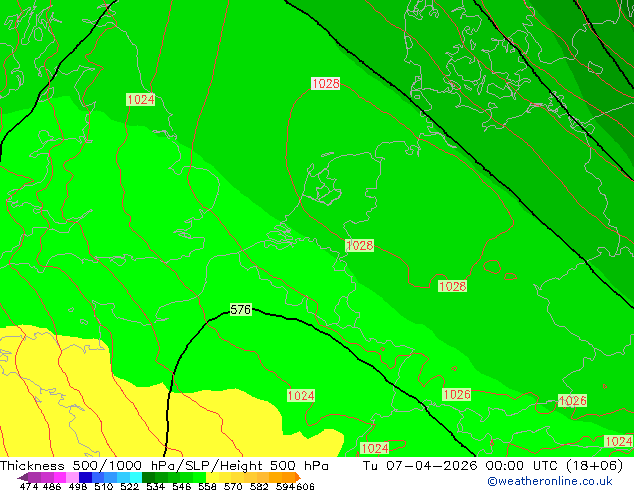634x490 pixels.
Task: Click the orange right arrow tip of the color scale
Action: [x=298, y=478]
